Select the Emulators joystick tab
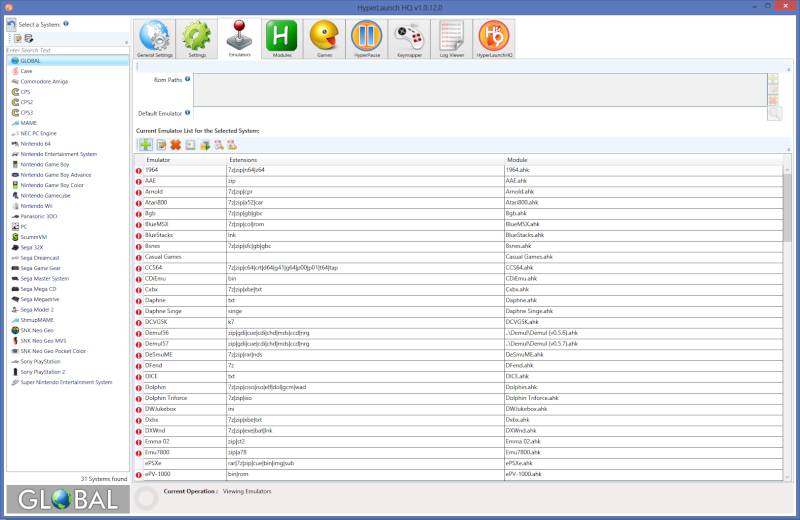The image size is (800, 520). (x=239, y=39)
